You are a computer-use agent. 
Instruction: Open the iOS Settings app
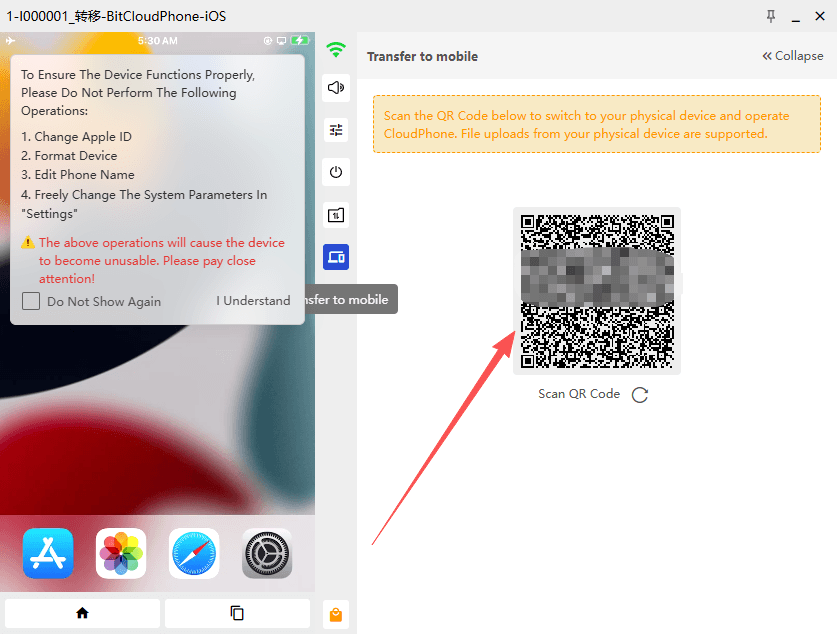click(267, 553)
